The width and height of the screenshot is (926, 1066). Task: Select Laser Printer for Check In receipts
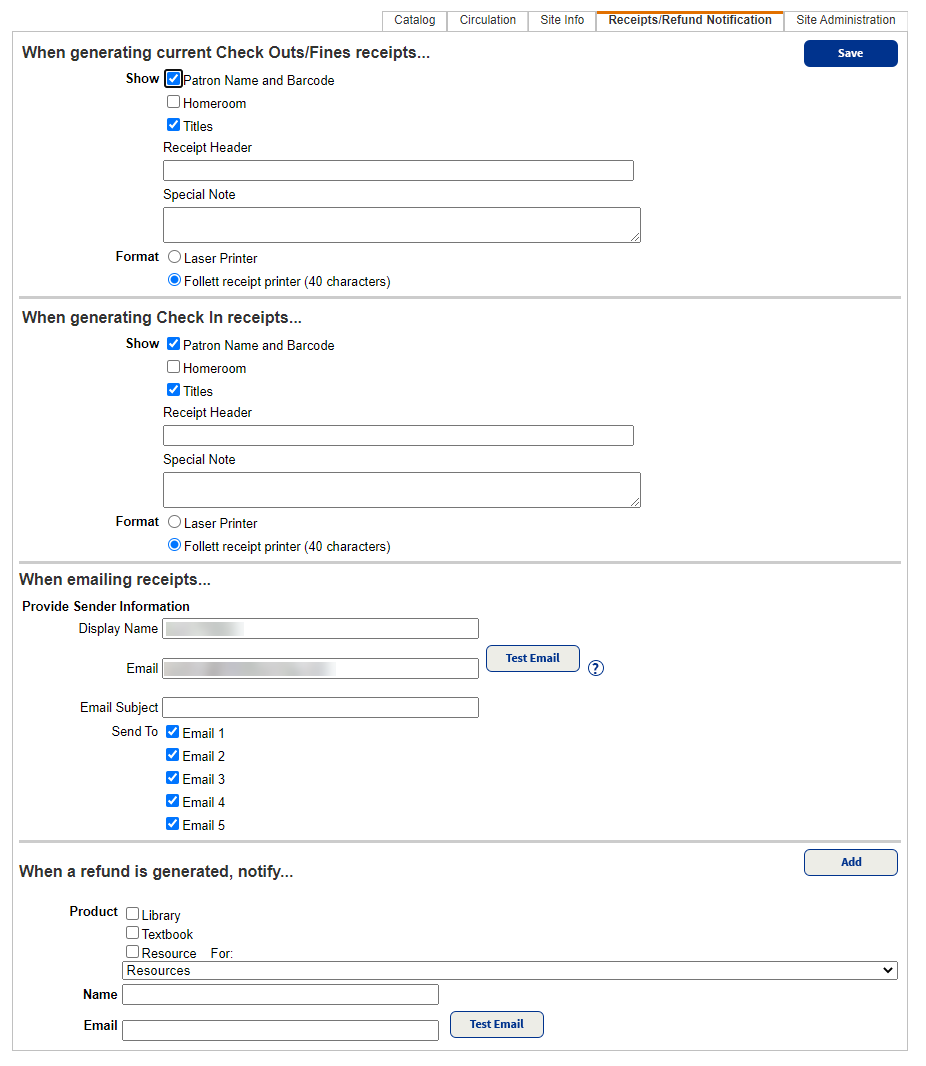click(x=174, y=522)
